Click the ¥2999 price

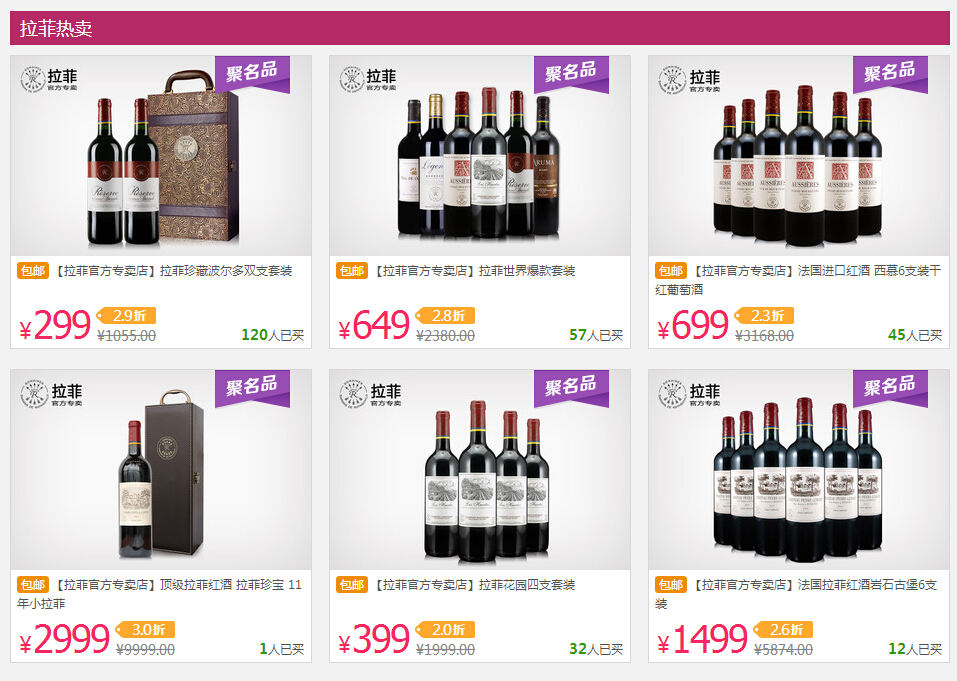(x=64, y=640)
